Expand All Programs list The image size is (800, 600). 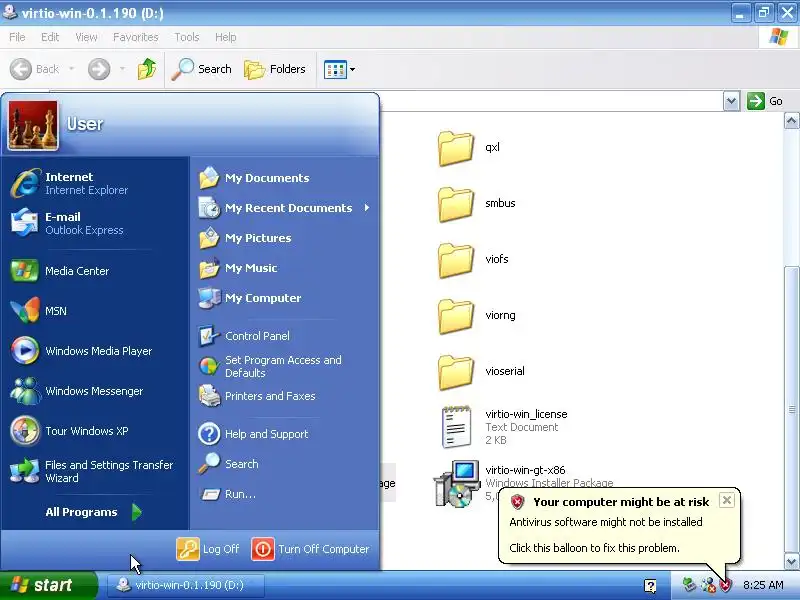click(93, 512)
